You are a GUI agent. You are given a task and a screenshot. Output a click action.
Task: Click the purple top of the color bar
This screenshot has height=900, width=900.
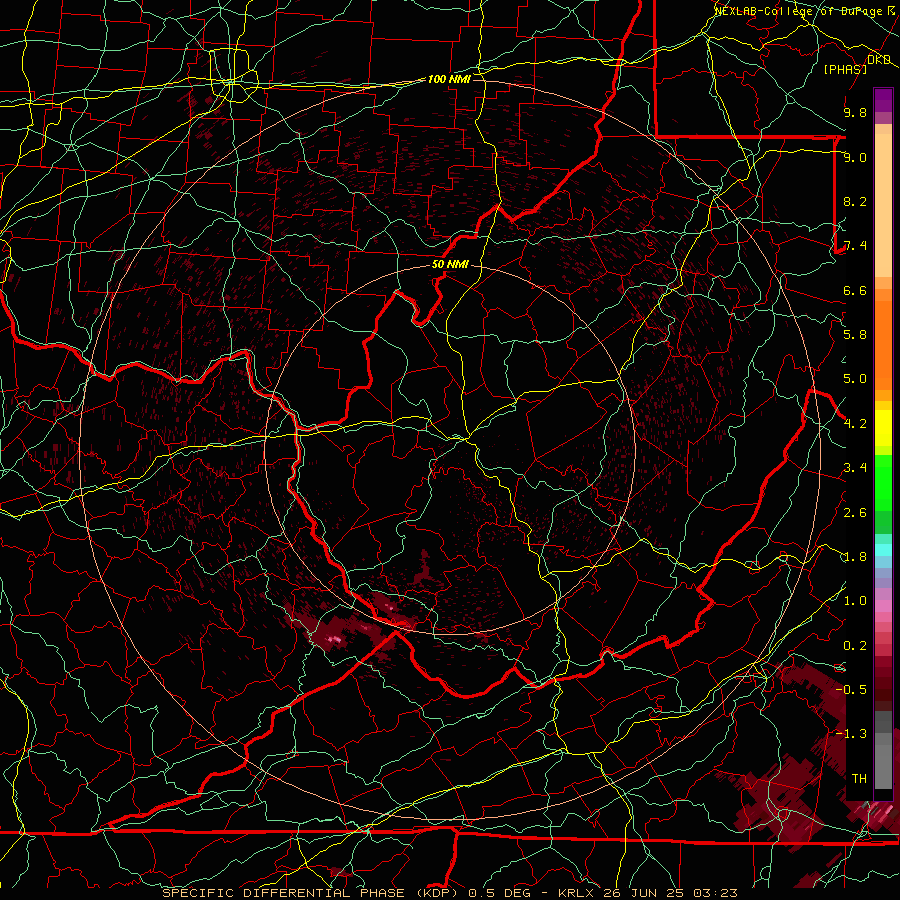(x=883, y=100)
